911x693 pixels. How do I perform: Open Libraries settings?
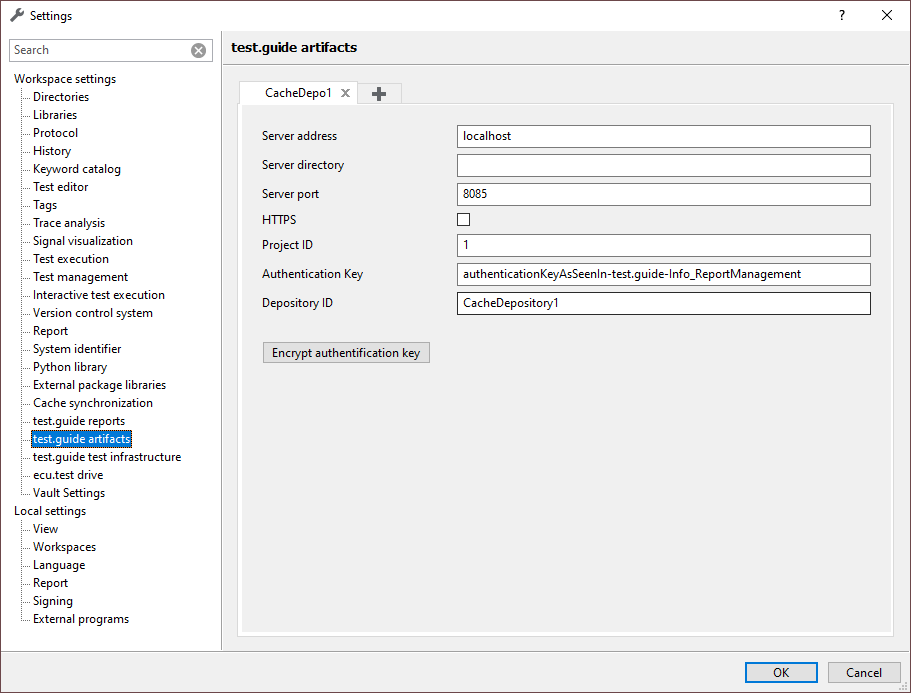coord(55,115)
